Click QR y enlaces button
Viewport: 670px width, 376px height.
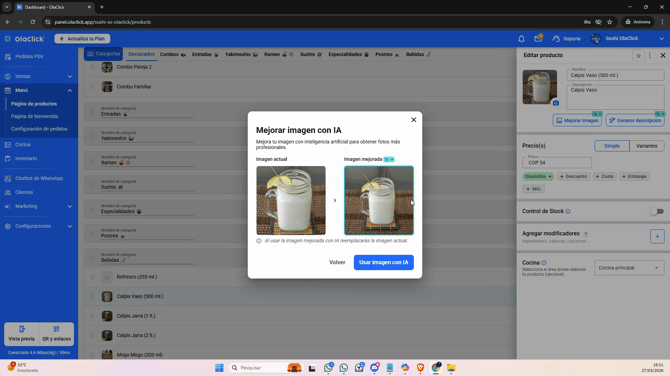tap(56, 334)
